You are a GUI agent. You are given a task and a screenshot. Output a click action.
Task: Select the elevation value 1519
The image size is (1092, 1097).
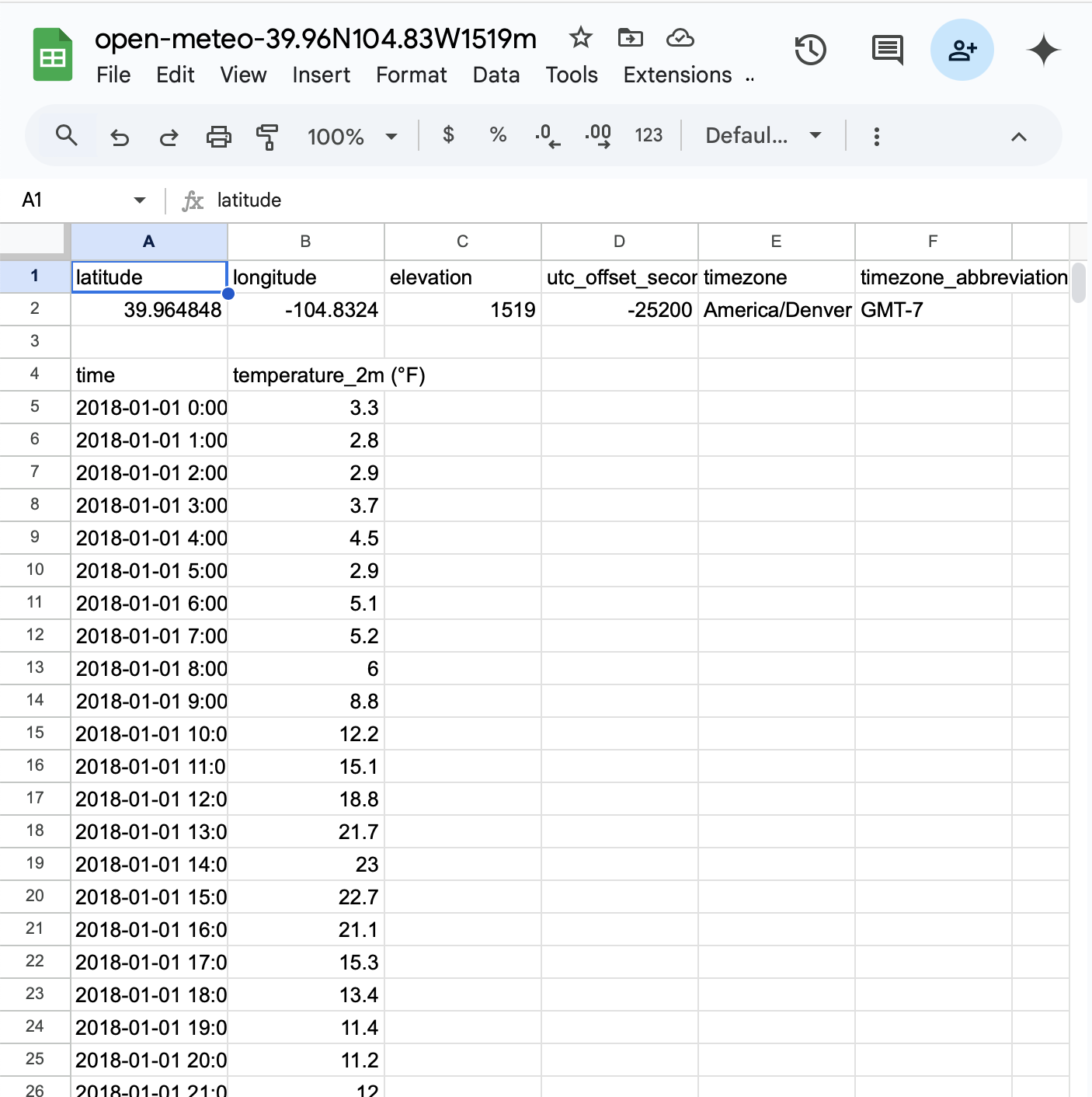[x=463, y=309]
